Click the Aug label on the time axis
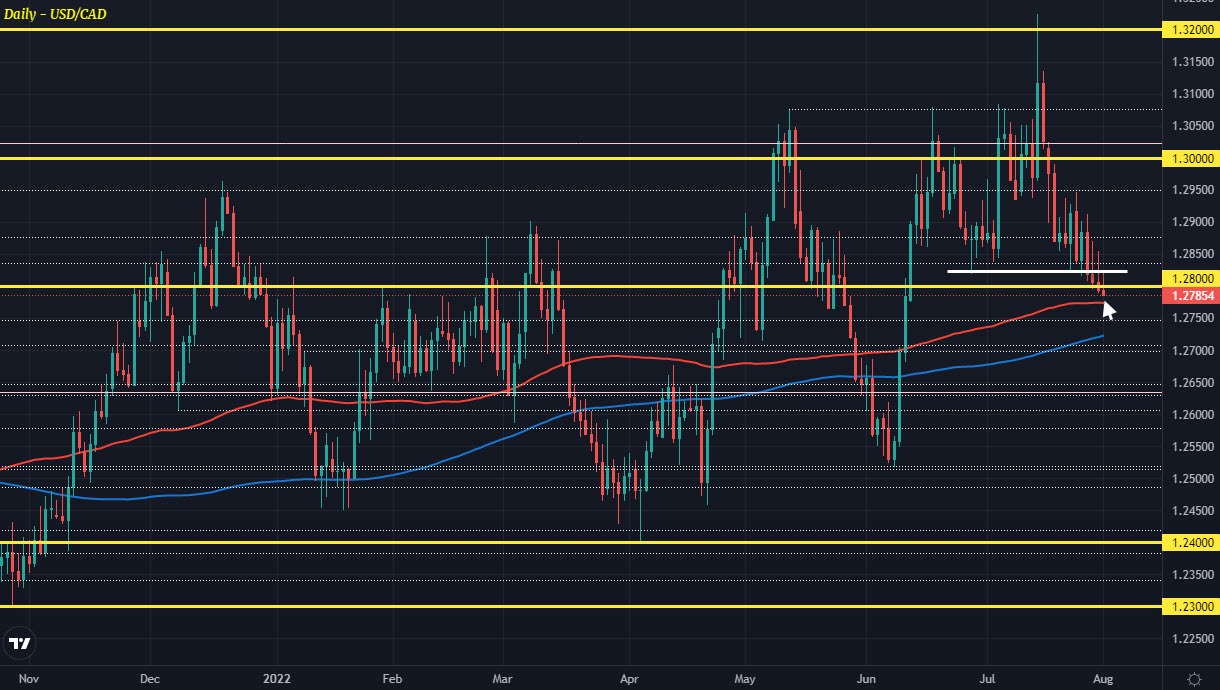This screenshot has width=1220, height=690. click(1104, 678)
